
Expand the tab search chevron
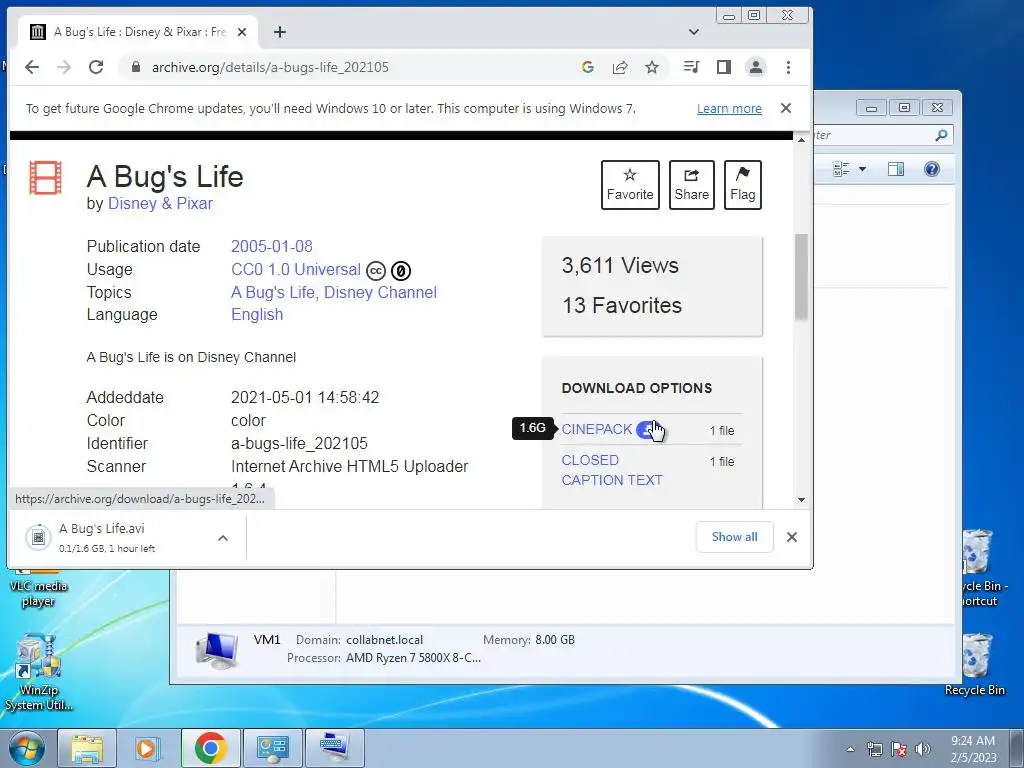tap(694, 32)
